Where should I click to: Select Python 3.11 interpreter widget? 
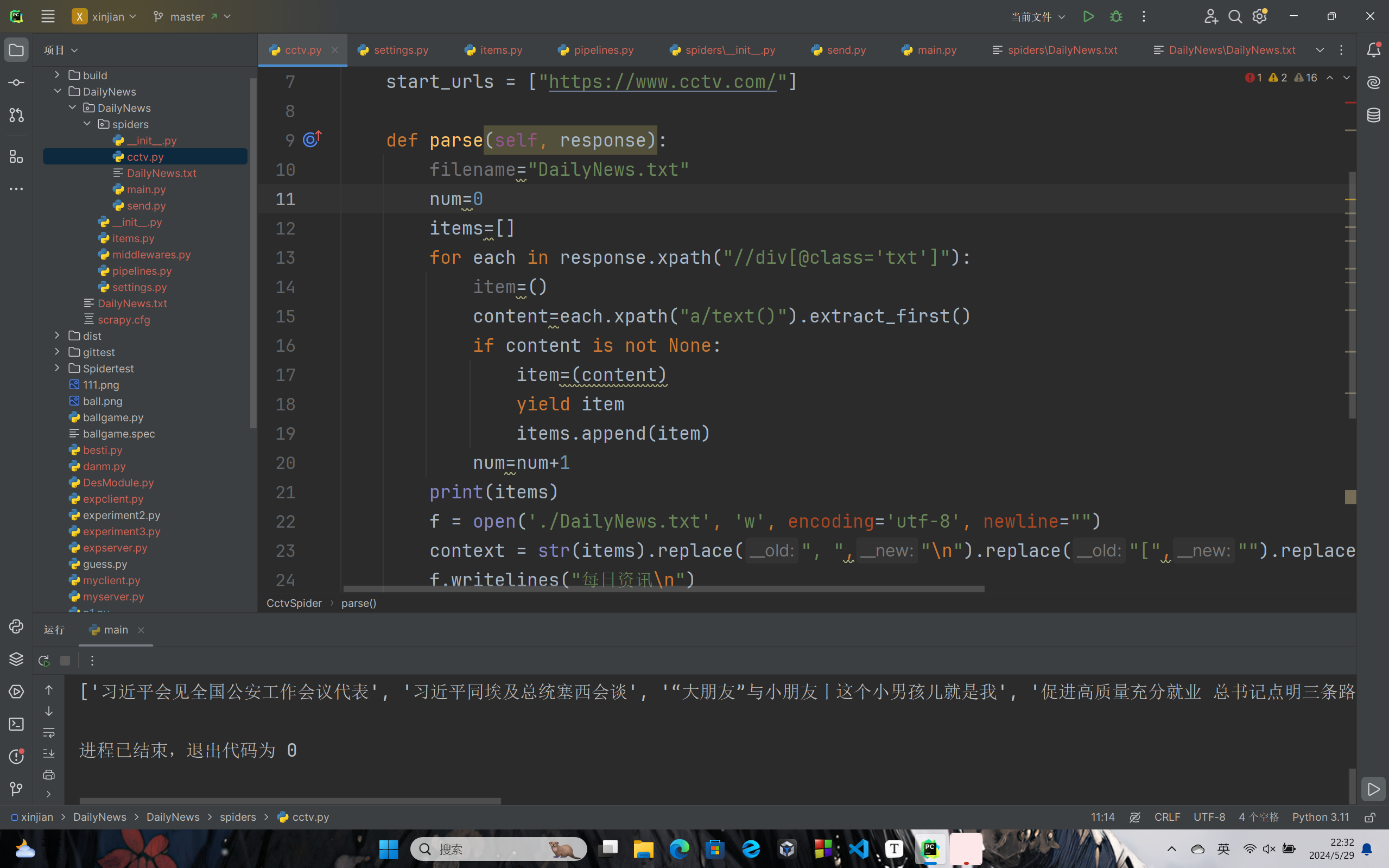coord(1320,817)
